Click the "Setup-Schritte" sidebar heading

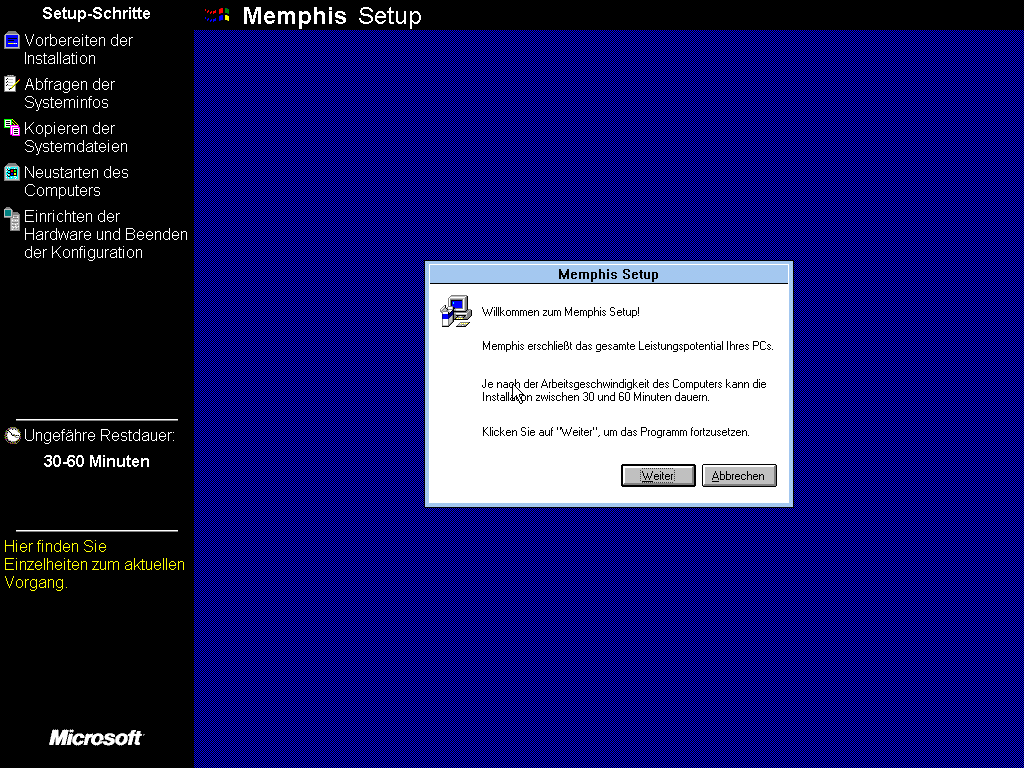[96, 13]
